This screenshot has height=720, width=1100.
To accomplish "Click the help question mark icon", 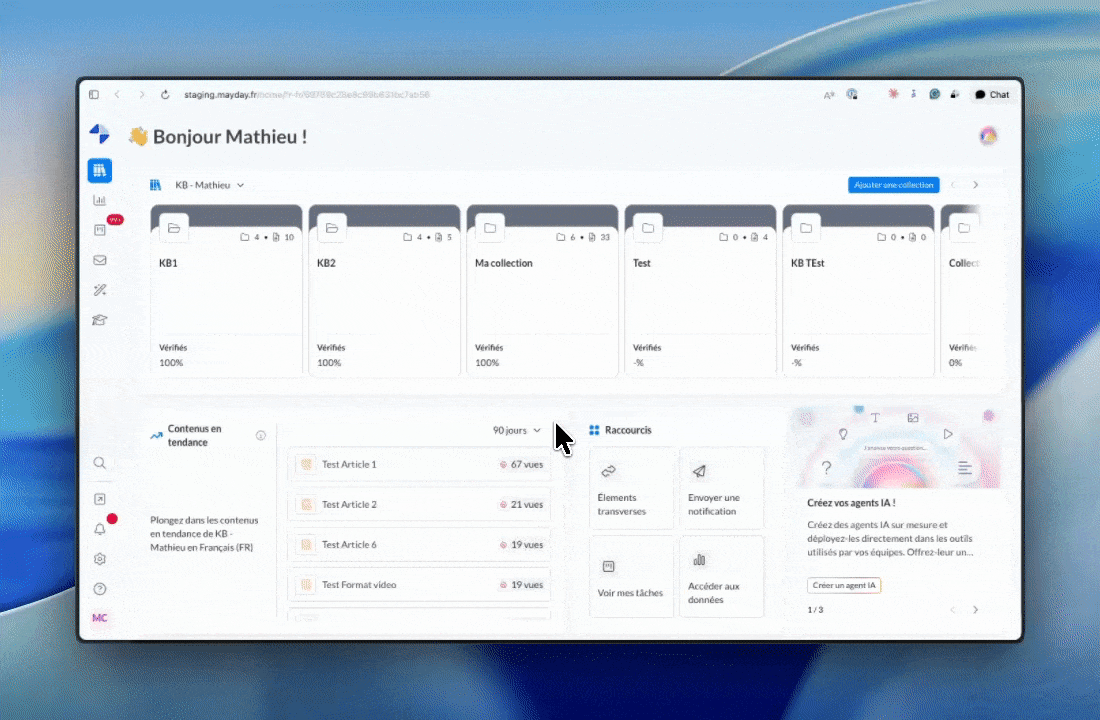I will (99, 589).
